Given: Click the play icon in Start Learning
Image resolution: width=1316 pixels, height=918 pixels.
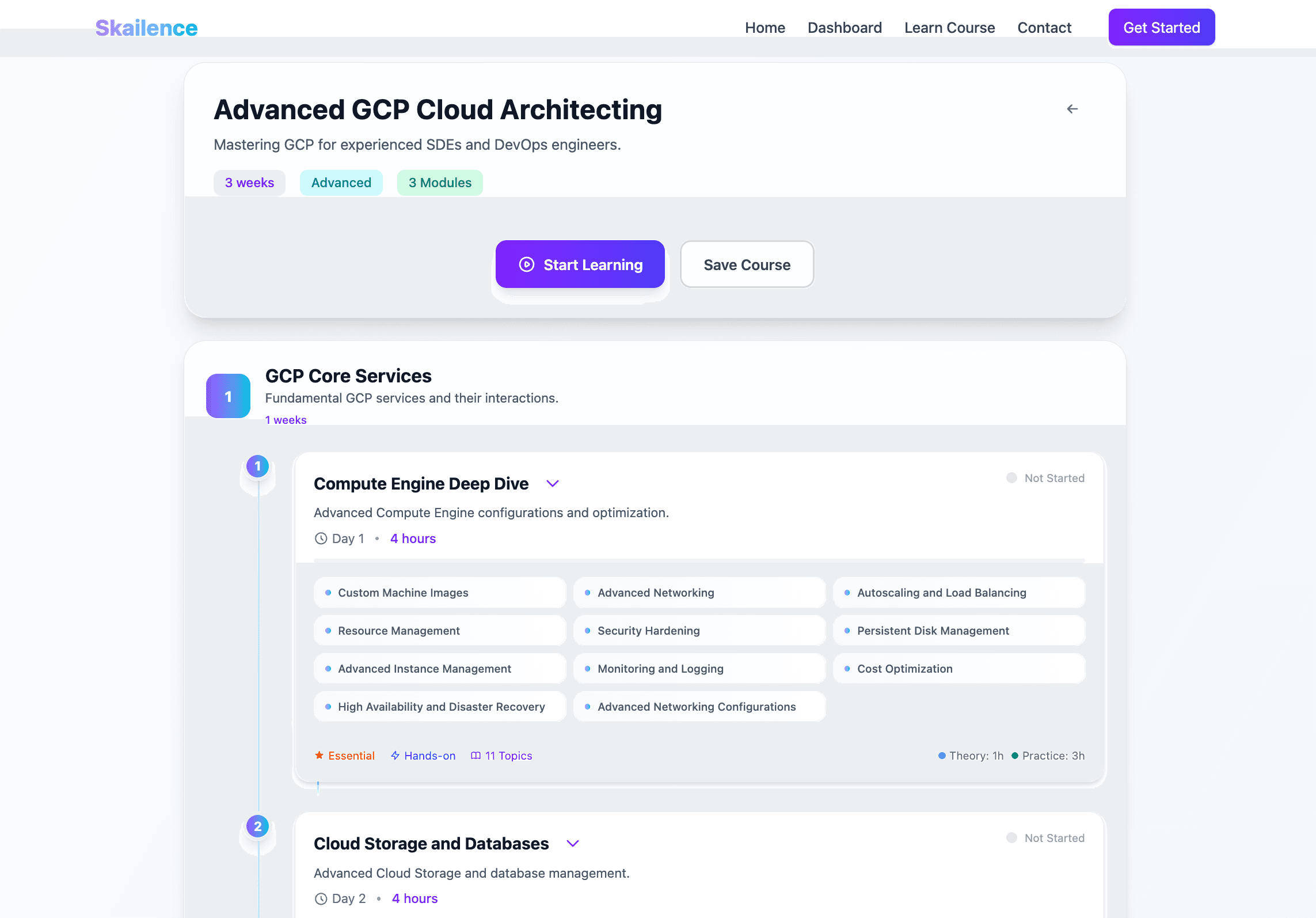Looking at the screenshot, I should pyautogui.click(x=526, y=264).
